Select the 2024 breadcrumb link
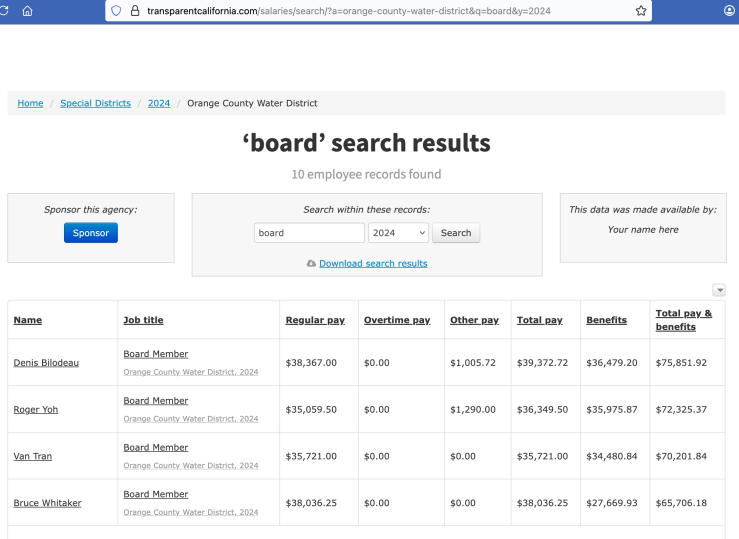 tap(159, 103)
